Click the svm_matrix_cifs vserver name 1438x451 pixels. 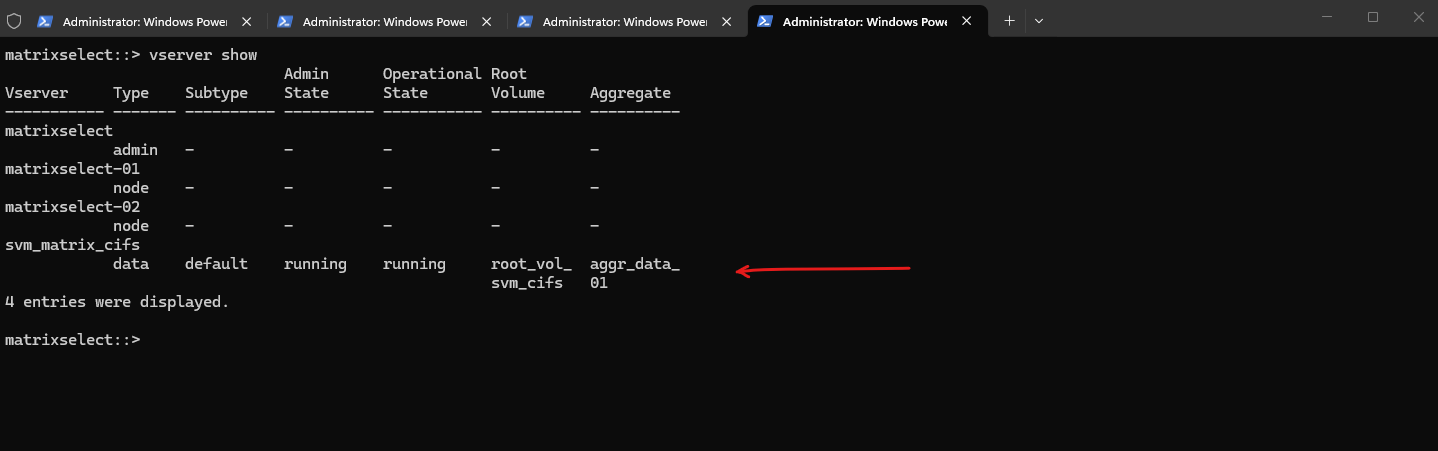pyautogui.click(x=72, y=245)
